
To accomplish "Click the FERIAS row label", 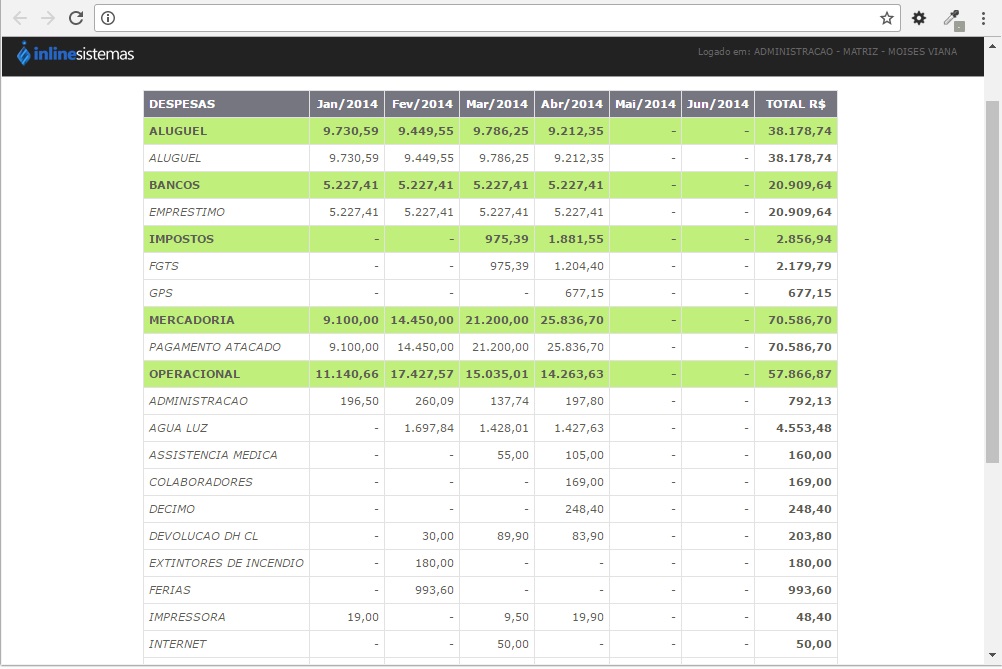I will click(x=169, y=590).
